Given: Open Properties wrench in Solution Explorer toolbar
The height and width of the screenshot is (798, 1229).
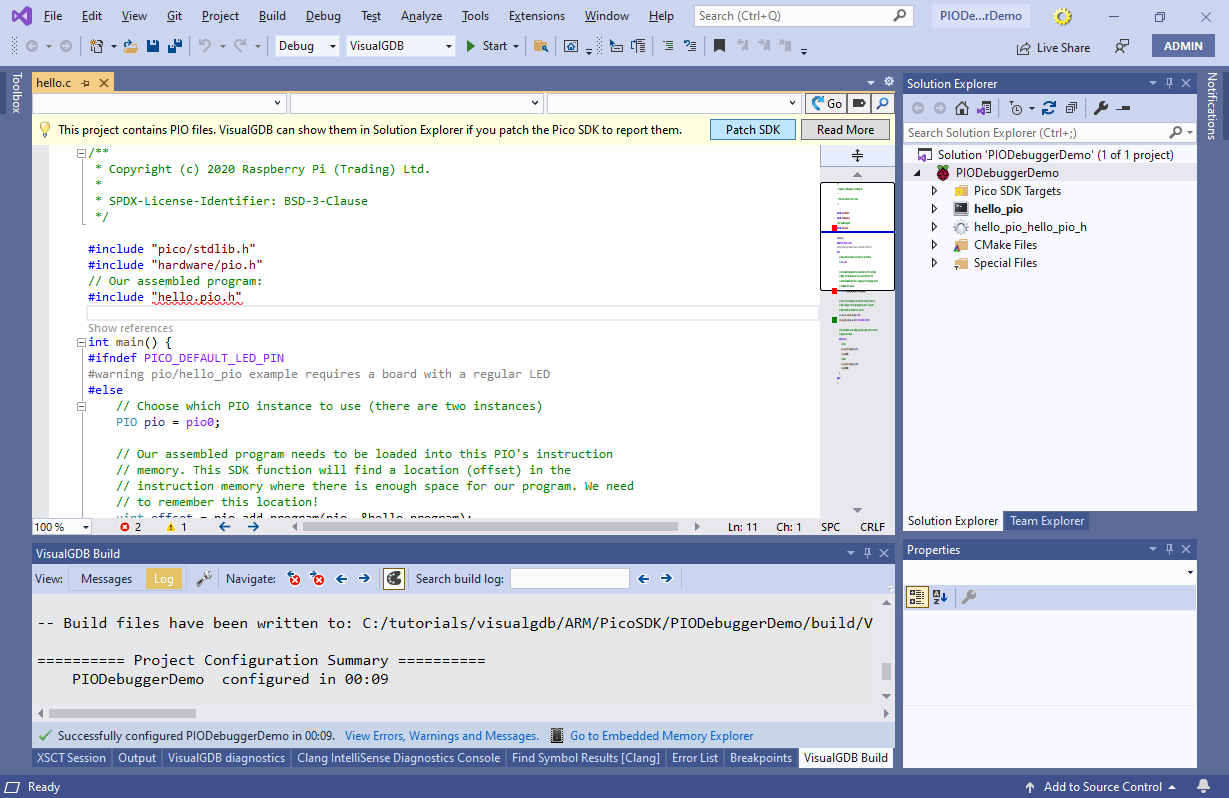Looking at the screenshot, I should (1101, 108).
